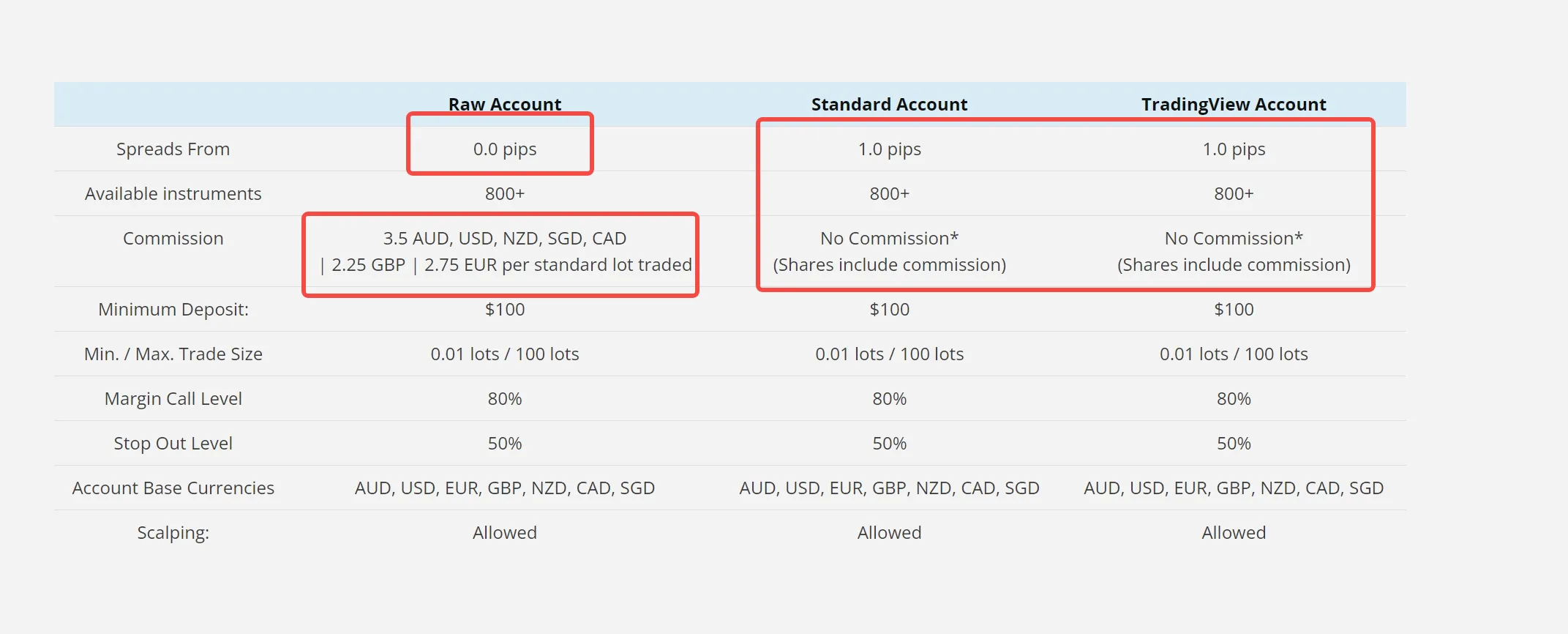This screenshot has width=1568, height=634.
Task: Click Allowed under TradingView Account
Action: (1234, 533)
